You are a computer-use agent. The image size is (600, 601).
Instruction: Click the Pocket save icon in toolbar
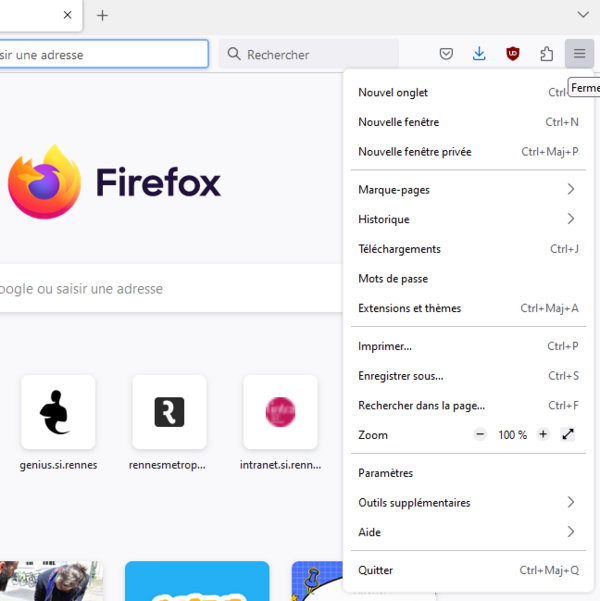tap(446, 54)
